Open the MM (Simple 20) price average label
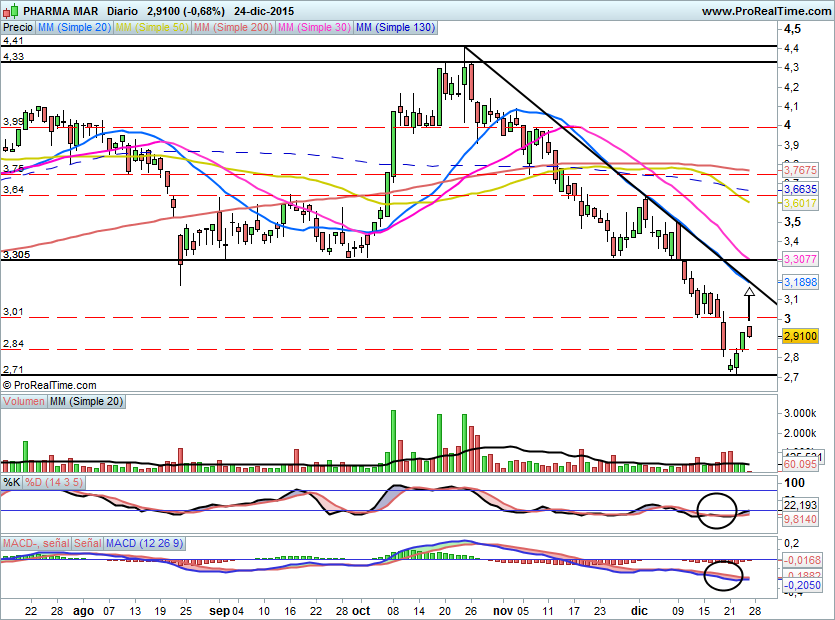This screenshot has width=835, height=620. pyautogui.click(x=75, y=27)
